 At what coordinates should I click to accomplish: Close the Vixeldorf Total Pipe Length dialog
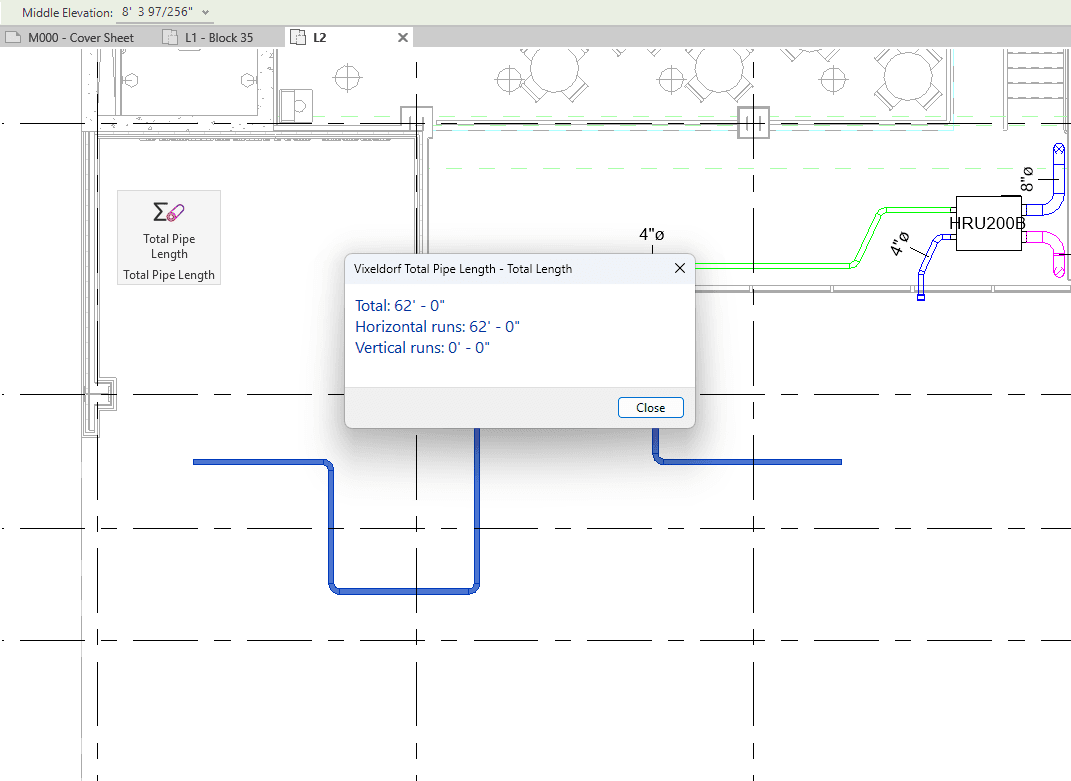[680, 269]
